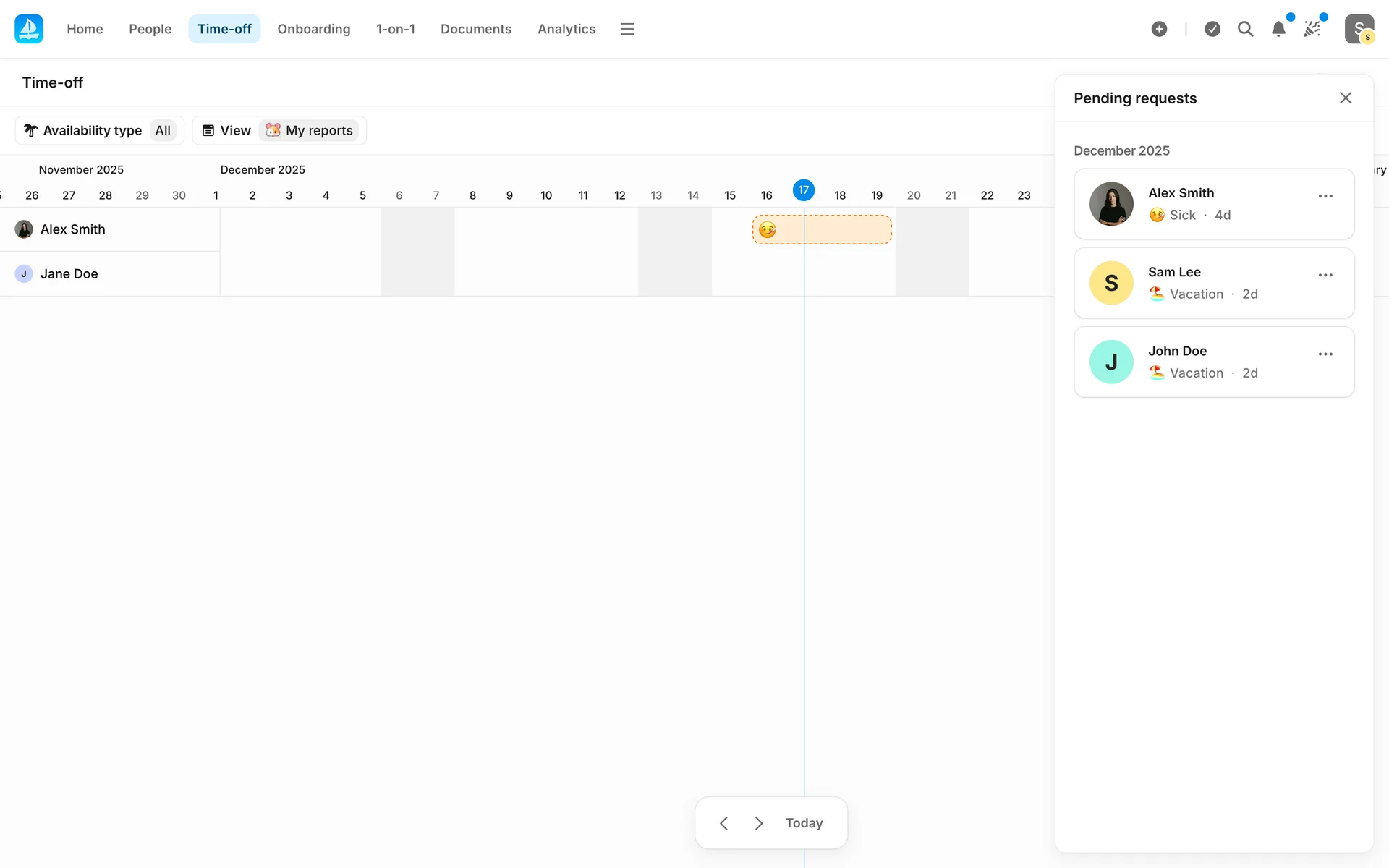1389x868 pixels.
Task: Go to the People tab
Action: pos(150,29)
